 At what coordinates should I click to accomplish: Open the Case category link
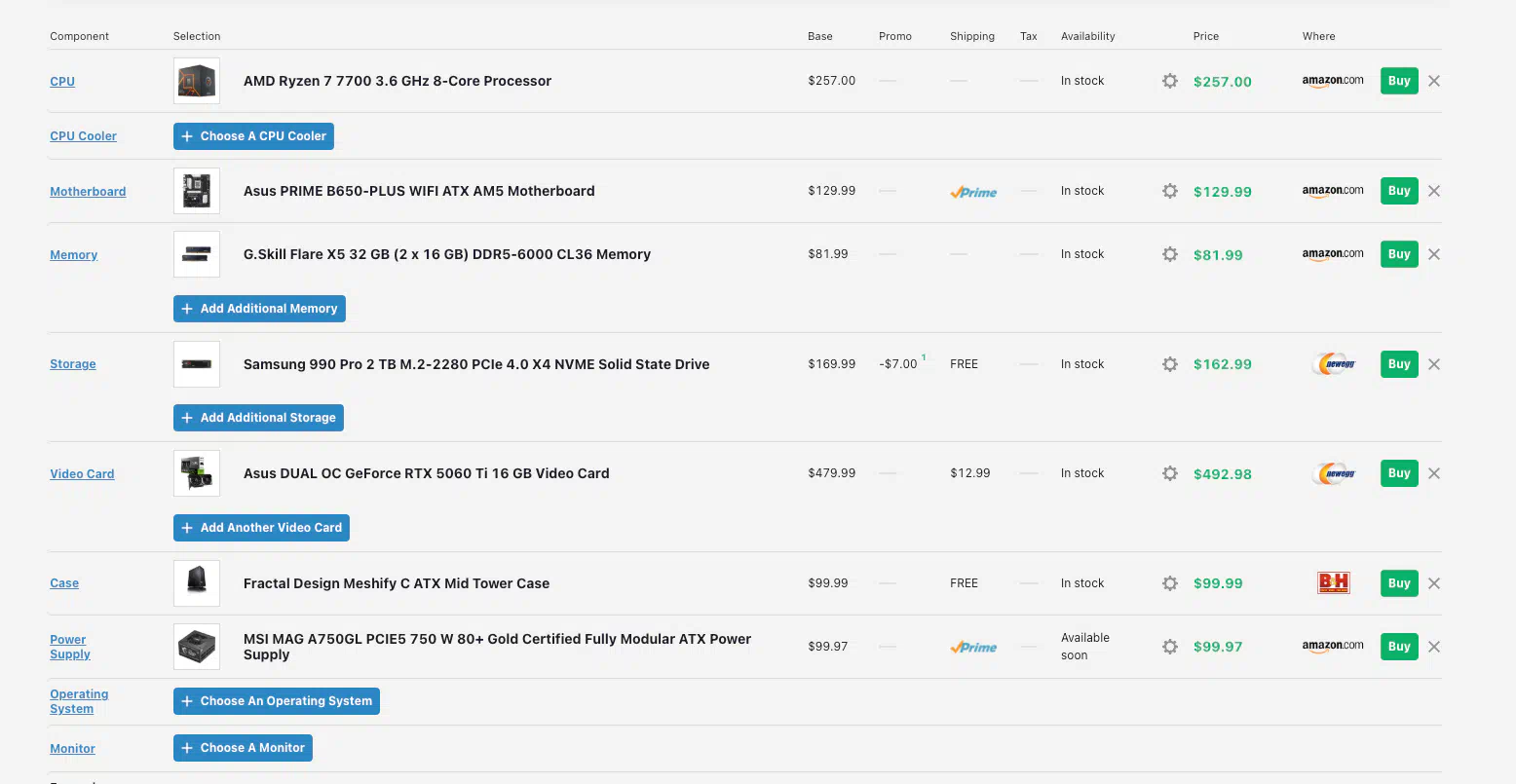click(64, 583)
